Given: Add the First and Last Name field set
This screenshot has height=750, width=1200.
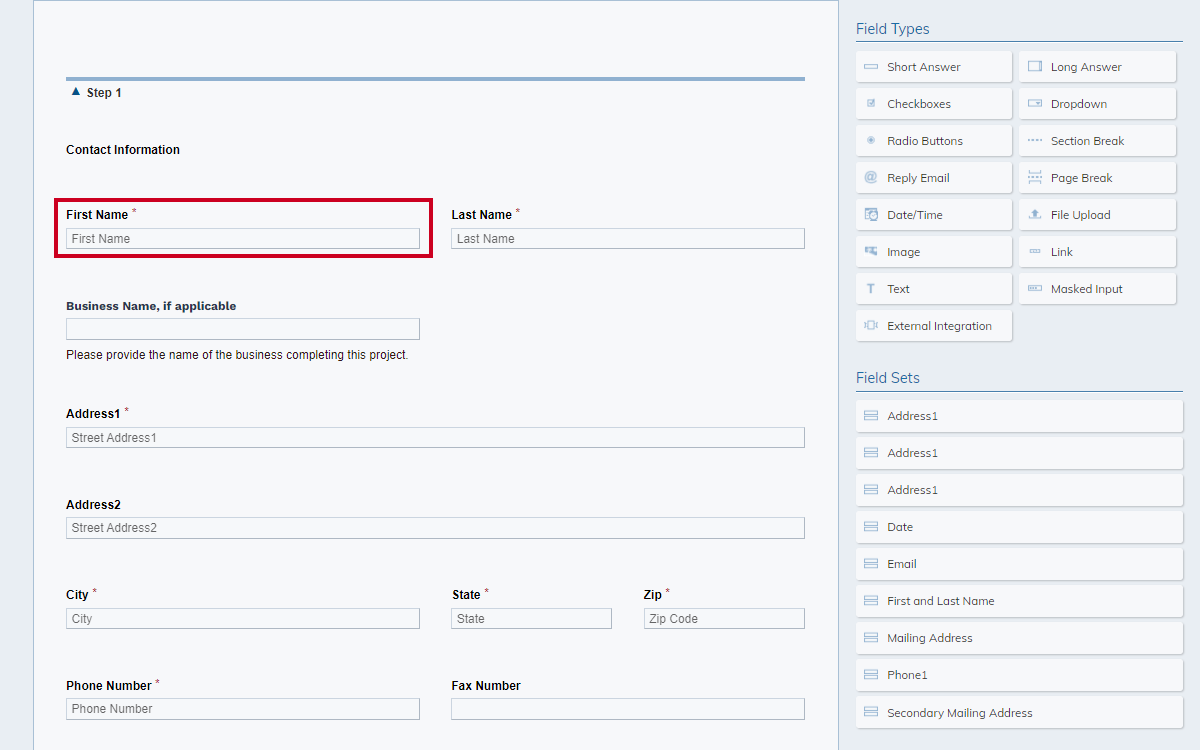Looking at the screenshot, I should click(x=1019, y=601).
